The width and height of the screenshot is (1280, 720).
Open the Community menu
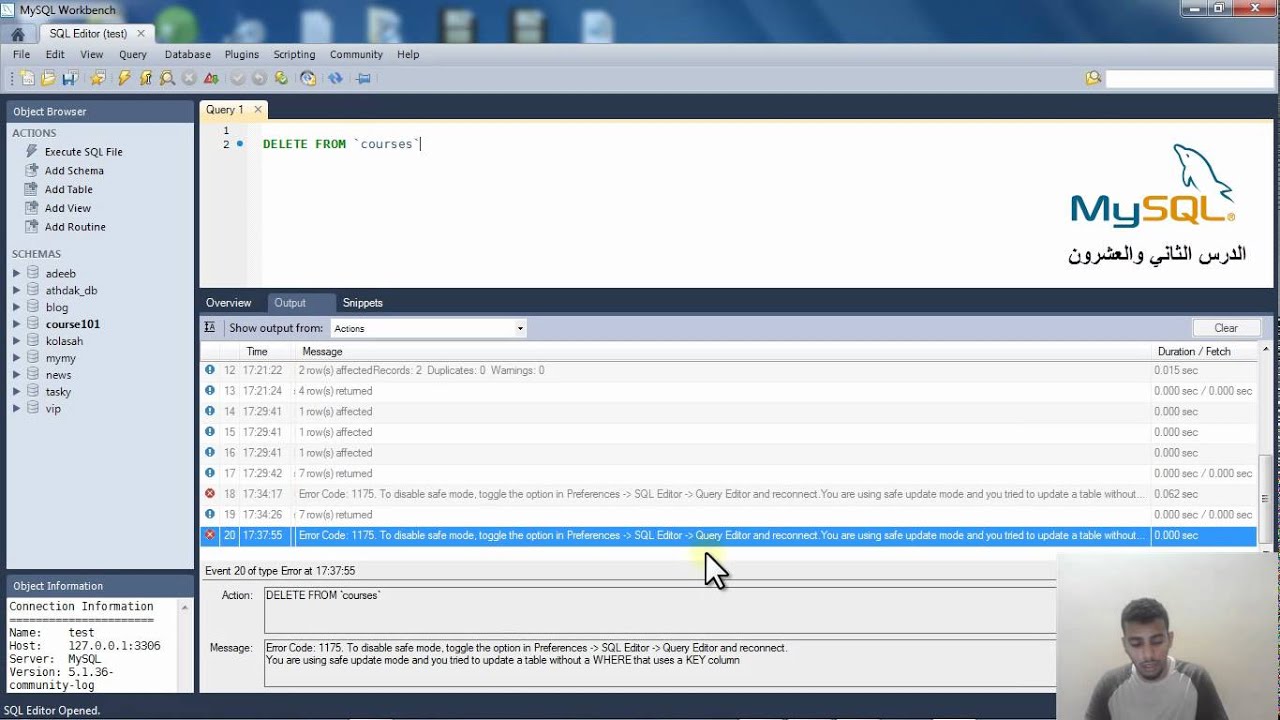[x=356, y=54]
